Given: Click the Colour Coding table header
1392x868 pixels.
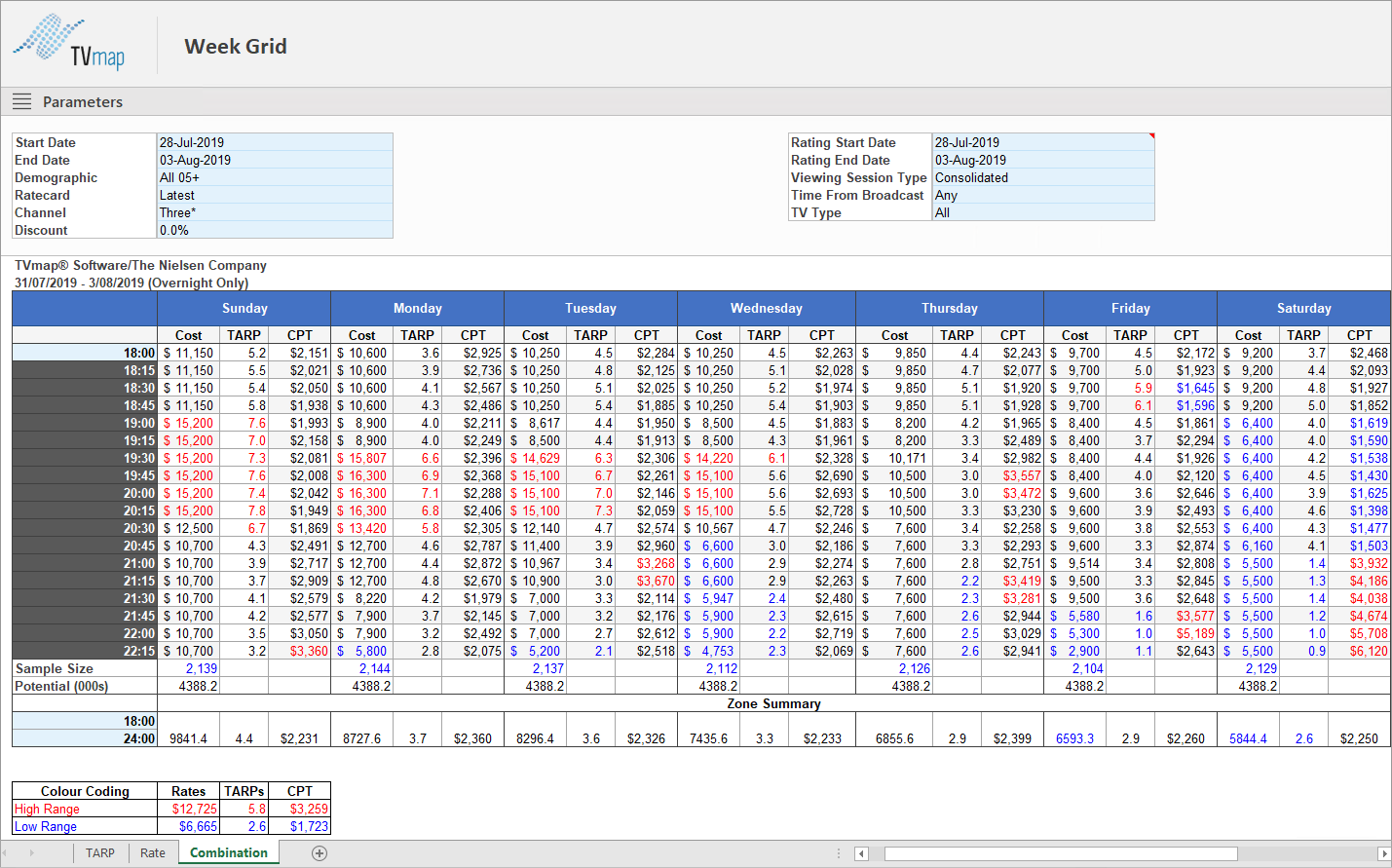Looking at the screenshot, I should 85,791.
